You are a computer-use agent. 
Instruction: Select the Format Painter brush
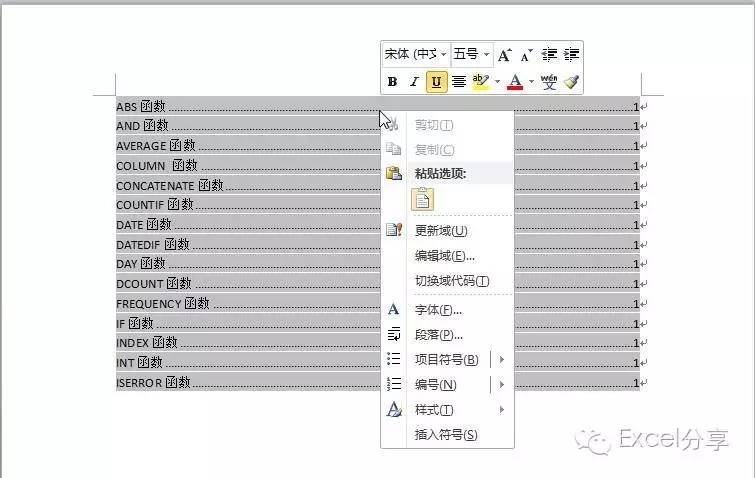(x=572, y=82)
